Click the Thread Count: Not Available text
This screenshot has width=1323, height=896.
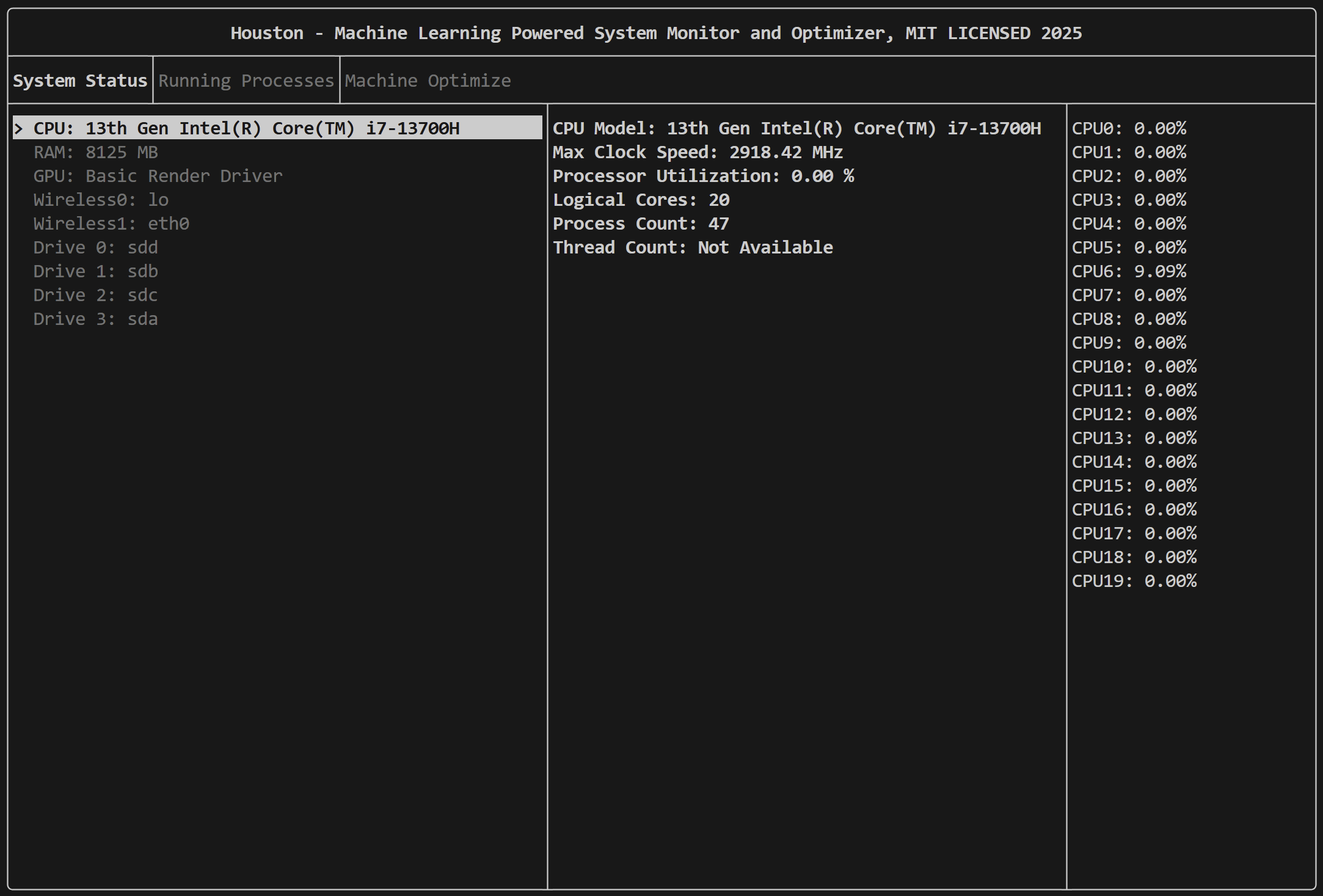pyautogui.click(x=693, y=247)
